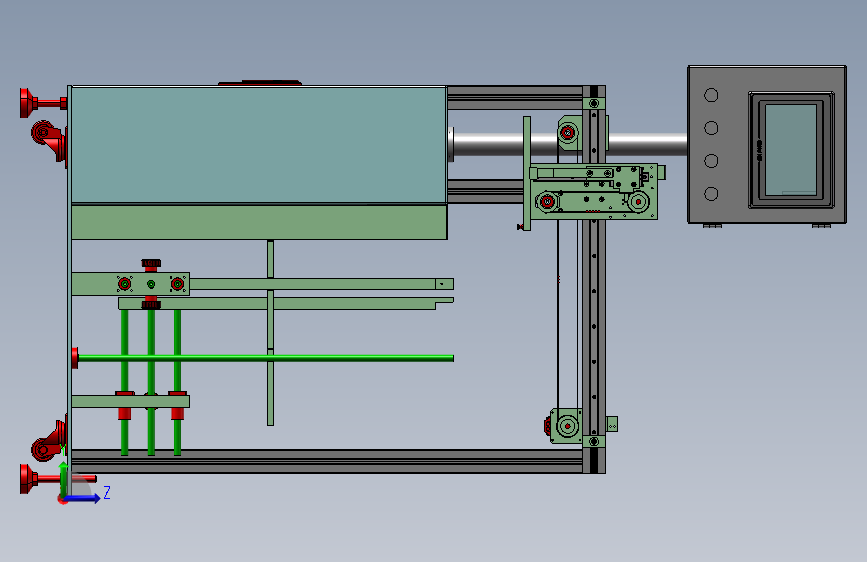Click the lowest round button on control box
867x562 pixels.
[711, 194]
